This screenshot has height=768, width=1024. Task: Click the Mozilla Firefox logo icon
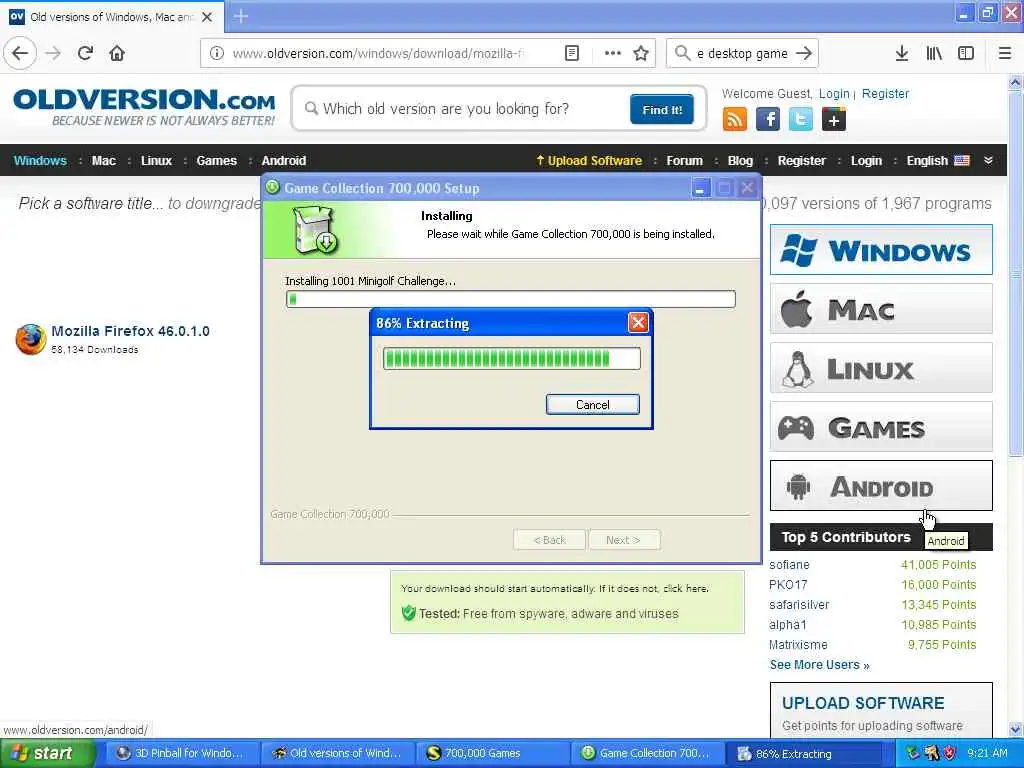click(x=31, y=340)
